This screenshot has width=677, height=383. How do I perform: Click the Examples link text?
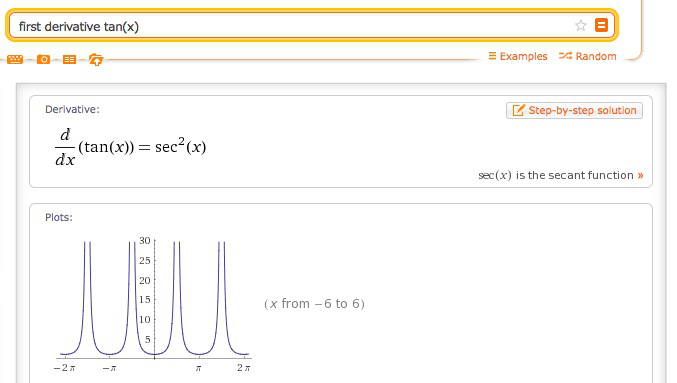523,56
